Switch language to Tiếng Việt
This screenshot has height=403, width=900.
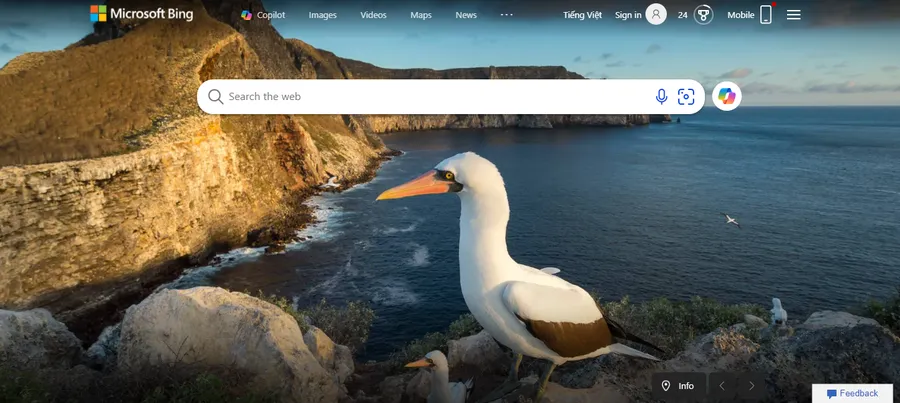(x=582, y=15)
